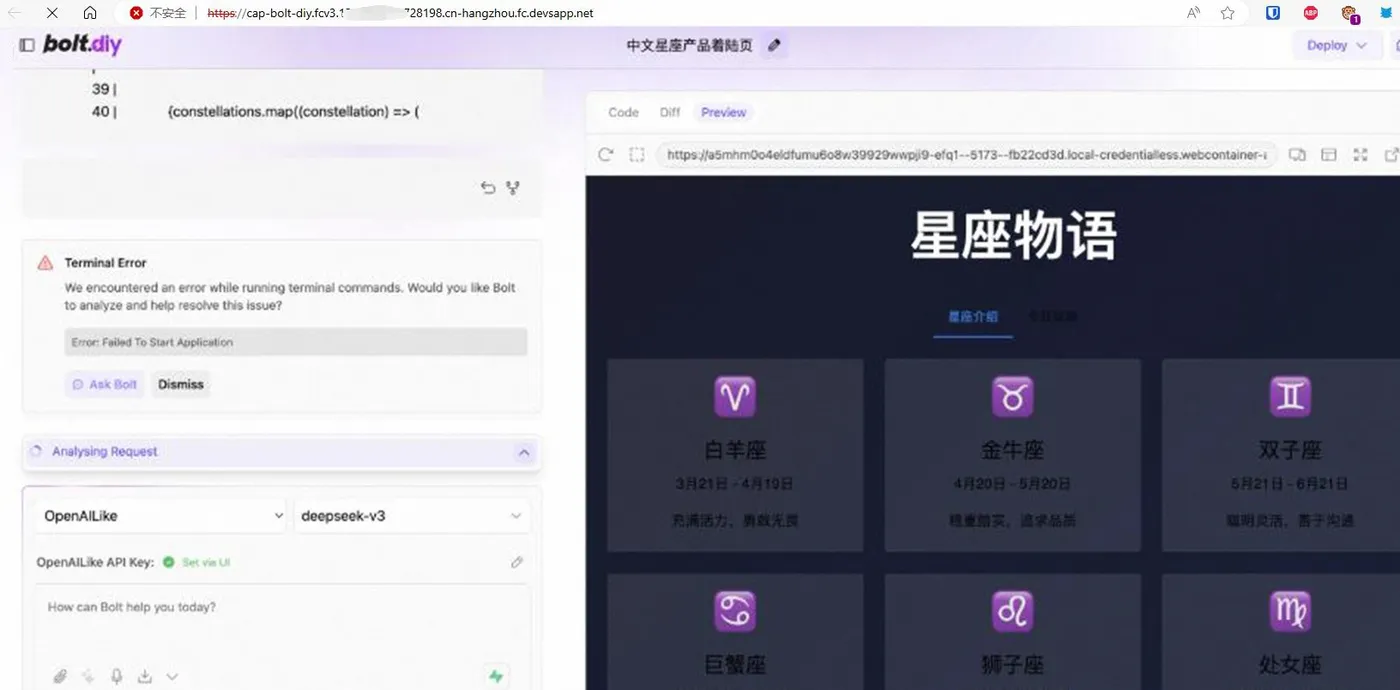Click the 狮子座 Leo card icon

pyautogui.click(x=1012, y=612)
